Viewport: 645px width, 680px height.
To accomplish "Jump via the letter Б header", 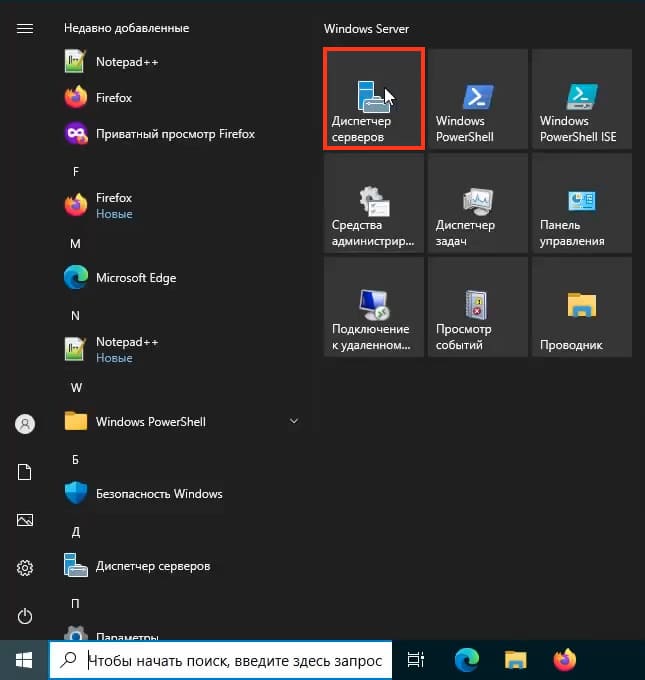I will (75, 460).
